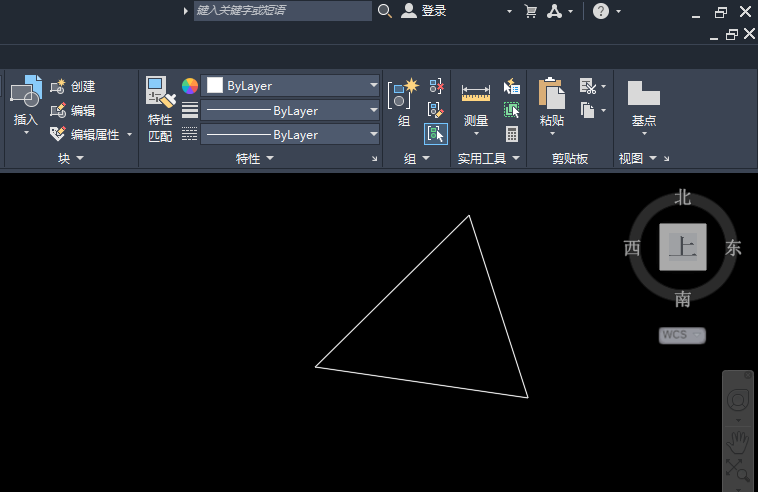The height and width of the screenshot is (492, 758).
Task: Click the Ungroup icon
Action: (x=436, y=86)
